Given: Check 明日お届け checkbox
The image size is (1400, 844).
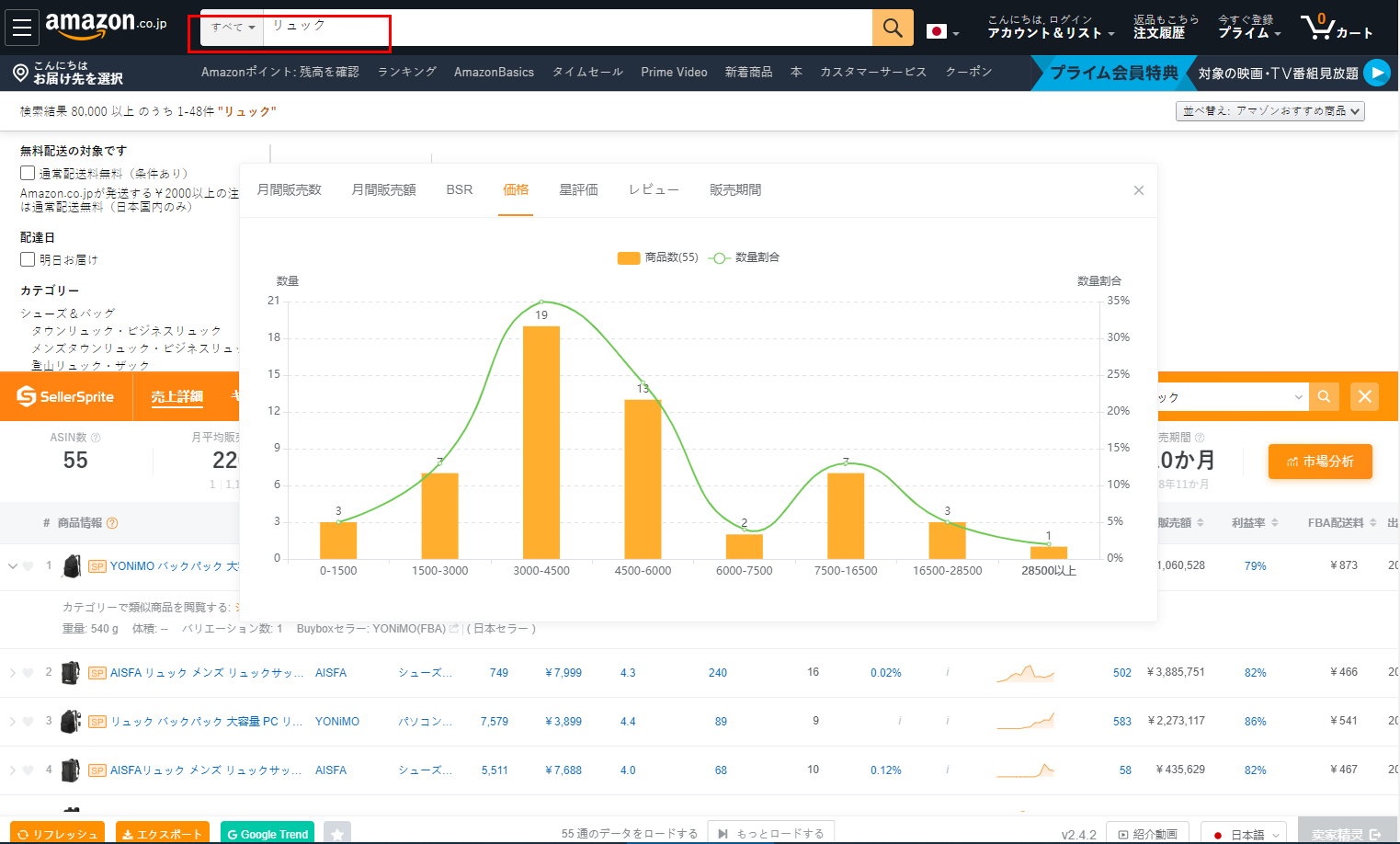Looking at the screenshot, I should tap(28, 259).
